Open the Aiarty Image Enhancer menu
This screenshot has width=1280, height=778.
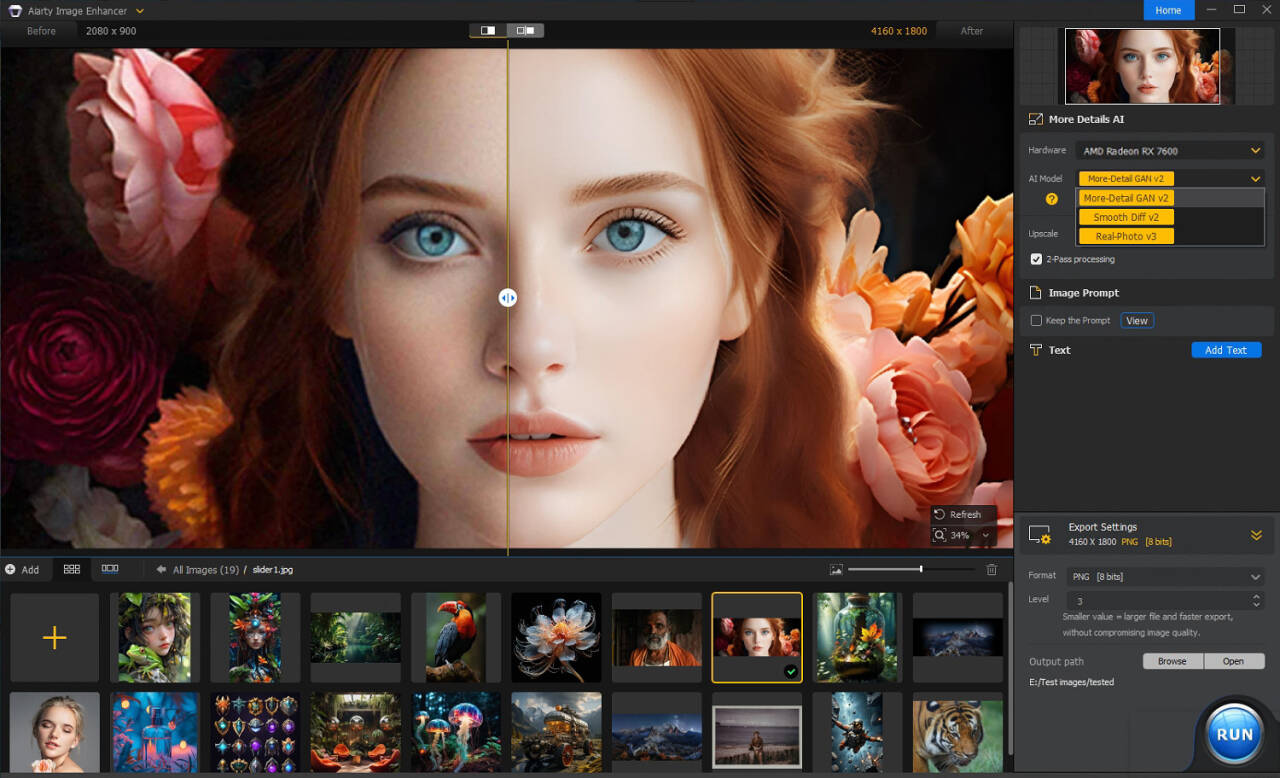point(138,10)
